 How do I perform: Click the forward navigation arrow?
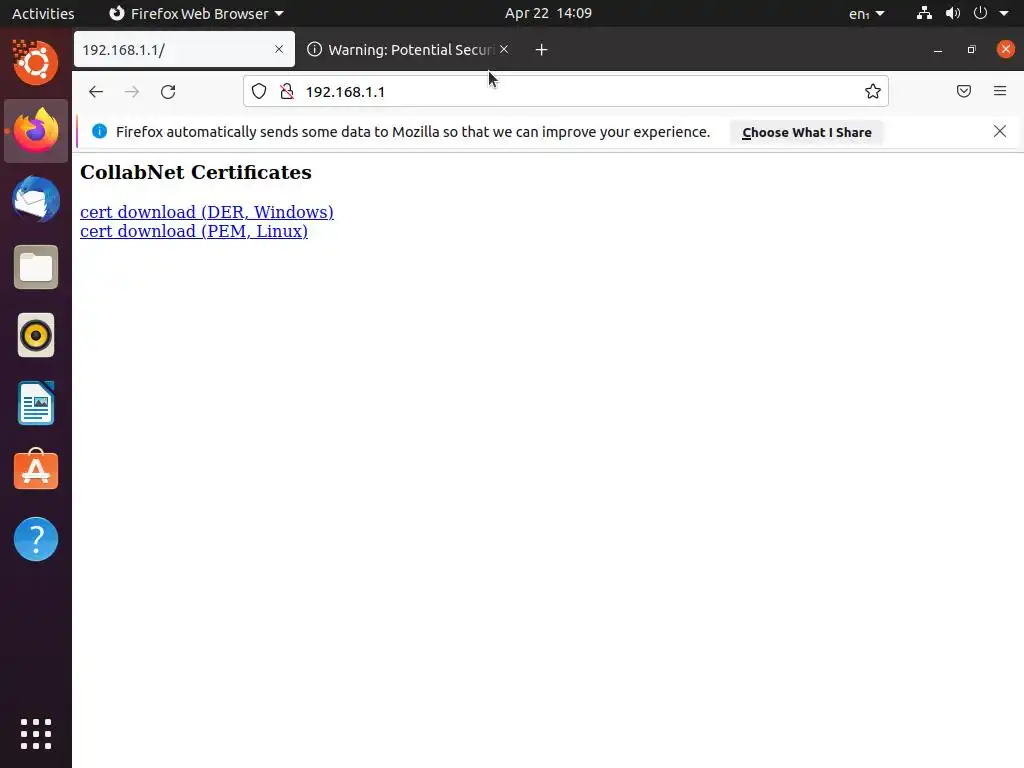click(x=132, y=91)
